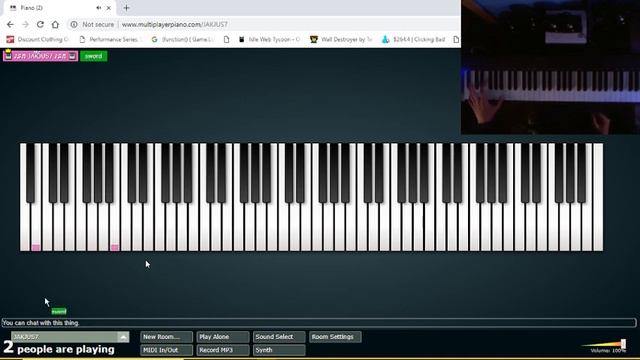Open the Not secure site info icon
This screenshot has height=360, width=640.
coord(74,24)
